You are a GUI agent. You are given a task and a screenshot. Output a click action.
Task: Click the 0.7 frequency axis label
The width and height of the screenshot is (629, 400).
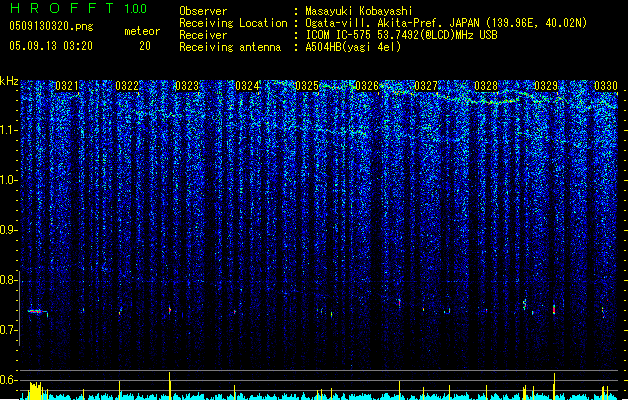[9, 330]
